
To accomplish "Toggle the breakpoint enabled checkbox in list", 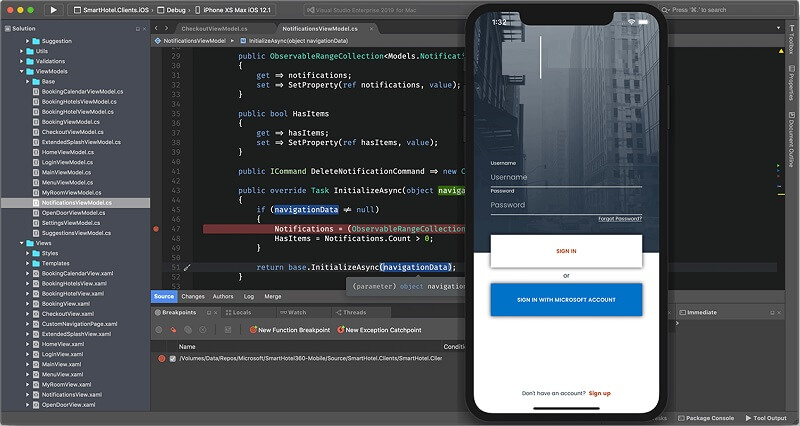I will (172, 358).
